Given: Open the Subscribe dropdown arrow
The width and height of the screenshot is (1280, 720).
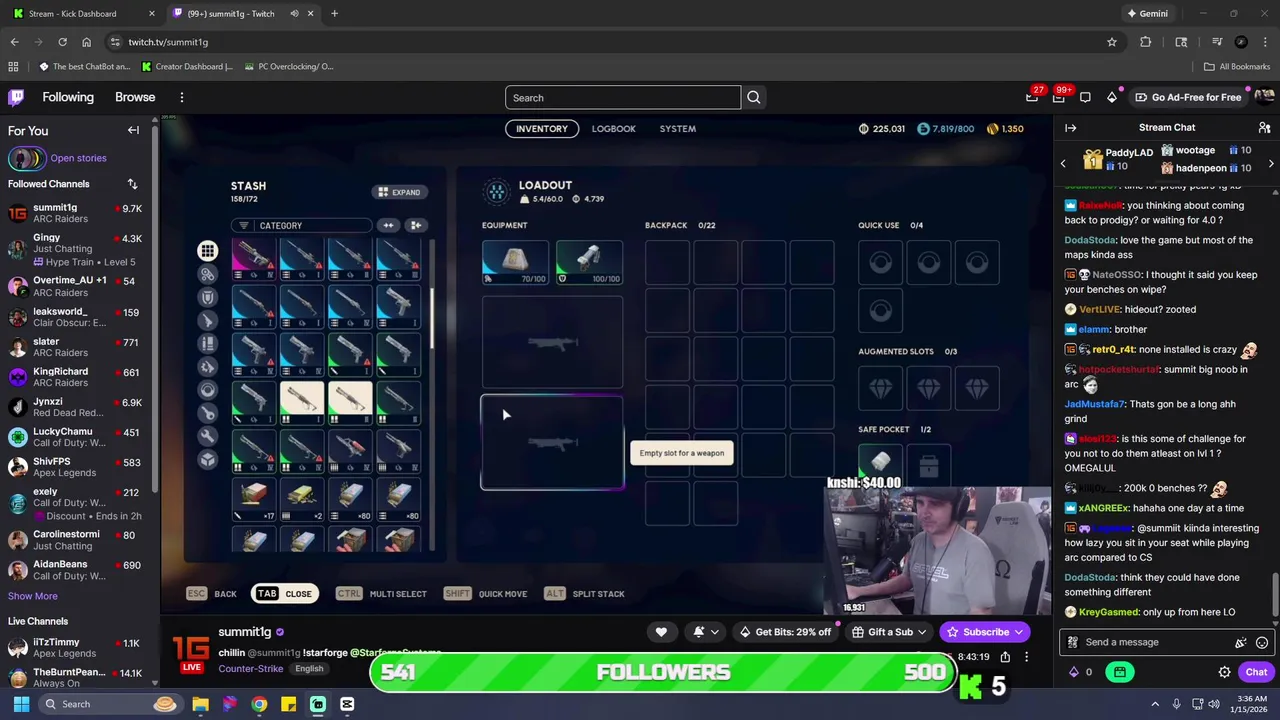Looking at the screenshot, I should (x=1019, y=632).
